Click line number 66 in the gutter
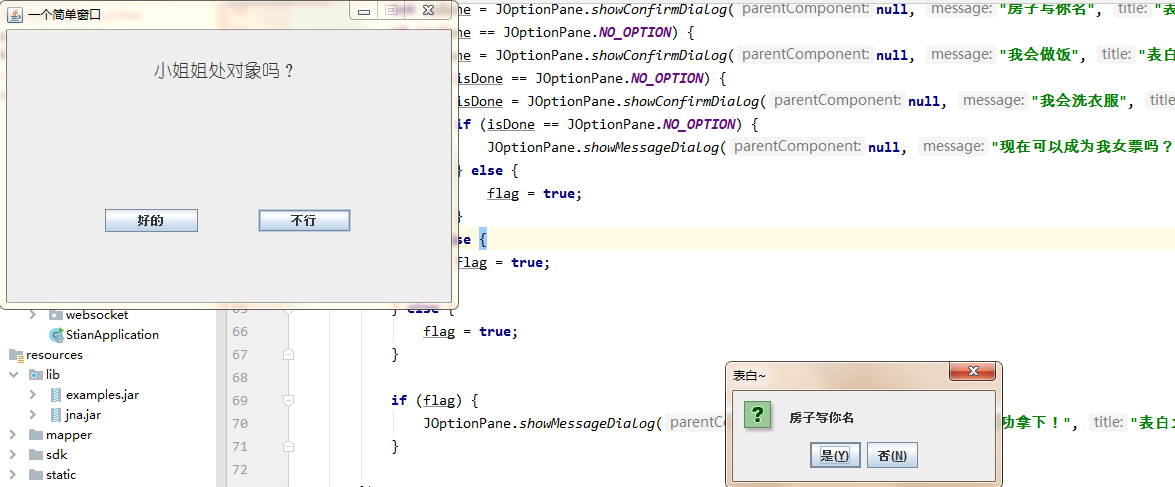Viewport: 1175px width, 487px height. 240,331
